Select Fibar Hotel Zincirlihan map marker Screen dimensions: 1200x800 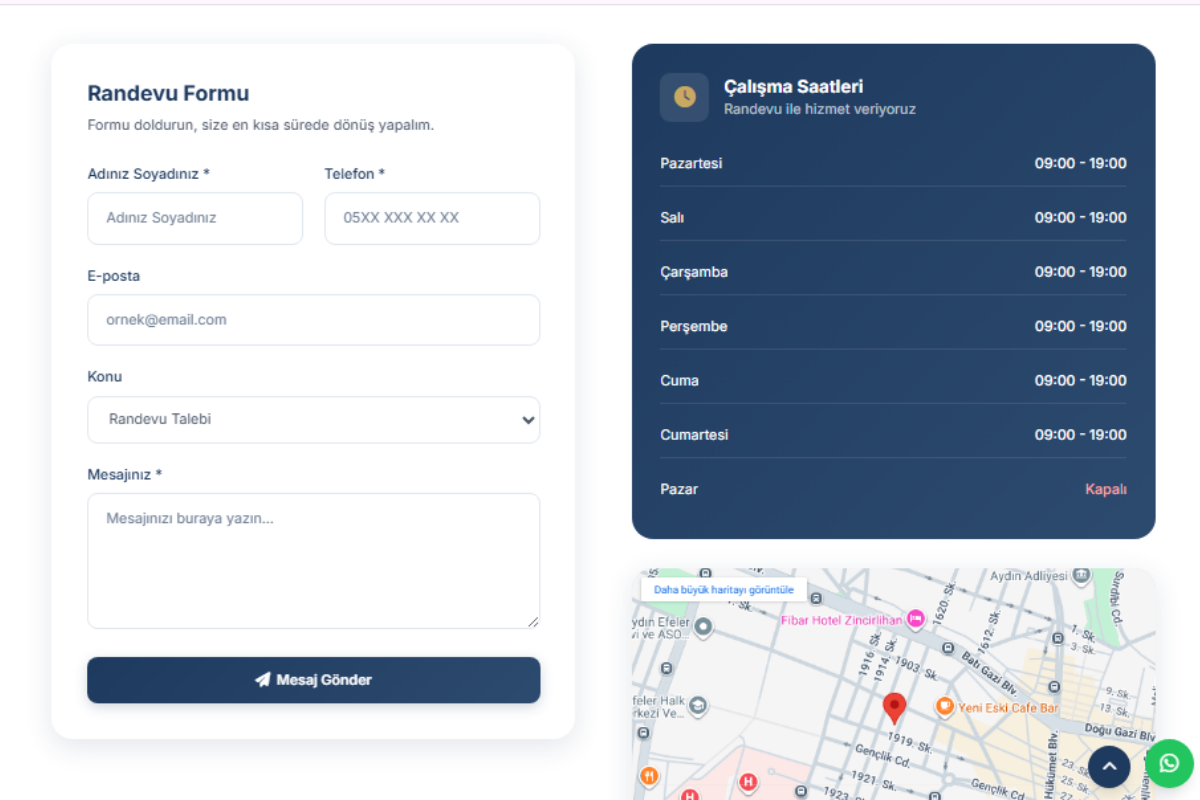point(915,620)
